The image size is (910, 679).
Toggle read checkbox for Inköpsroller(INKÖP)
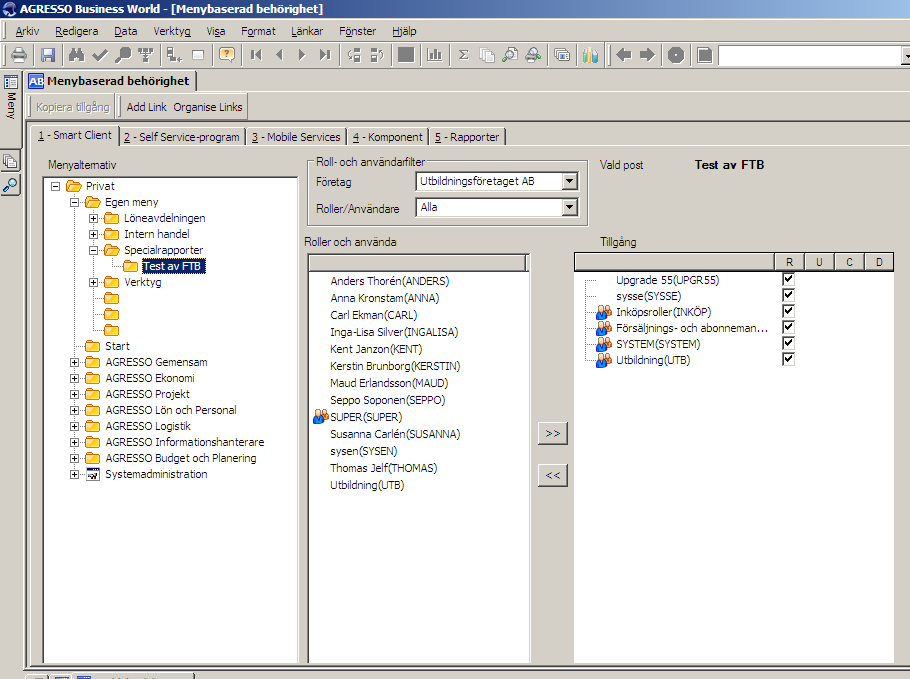[x=788, y=311]
